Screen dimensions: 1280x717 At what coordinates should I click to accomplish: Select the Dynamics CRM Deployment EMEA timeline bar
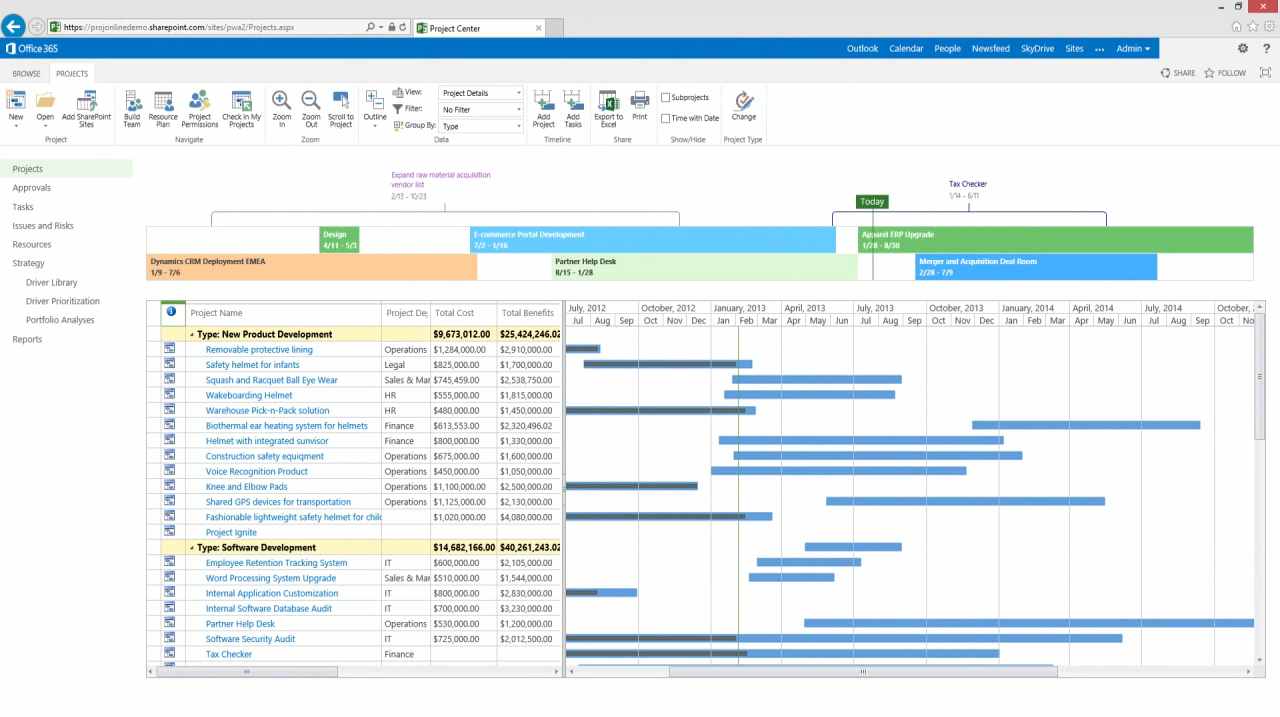312,267
